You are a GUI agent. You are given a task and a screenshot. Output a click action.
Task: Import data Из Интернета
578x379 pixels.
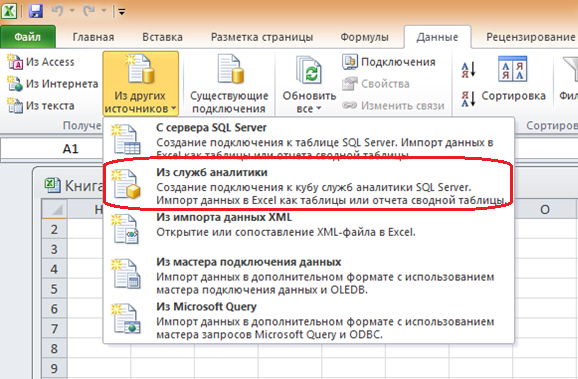pos(53,84)
